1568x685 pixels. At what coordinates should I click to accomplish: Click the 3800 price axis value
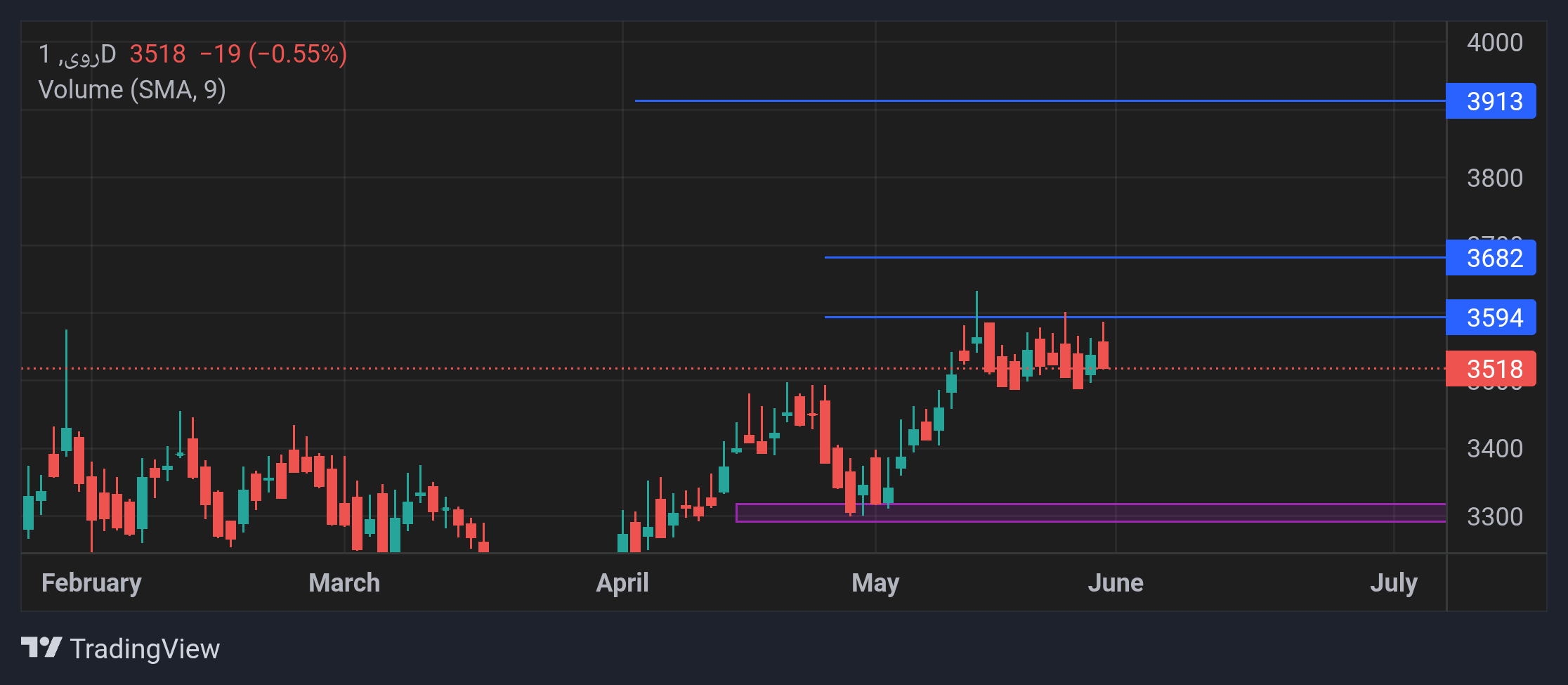[1495, 178]
